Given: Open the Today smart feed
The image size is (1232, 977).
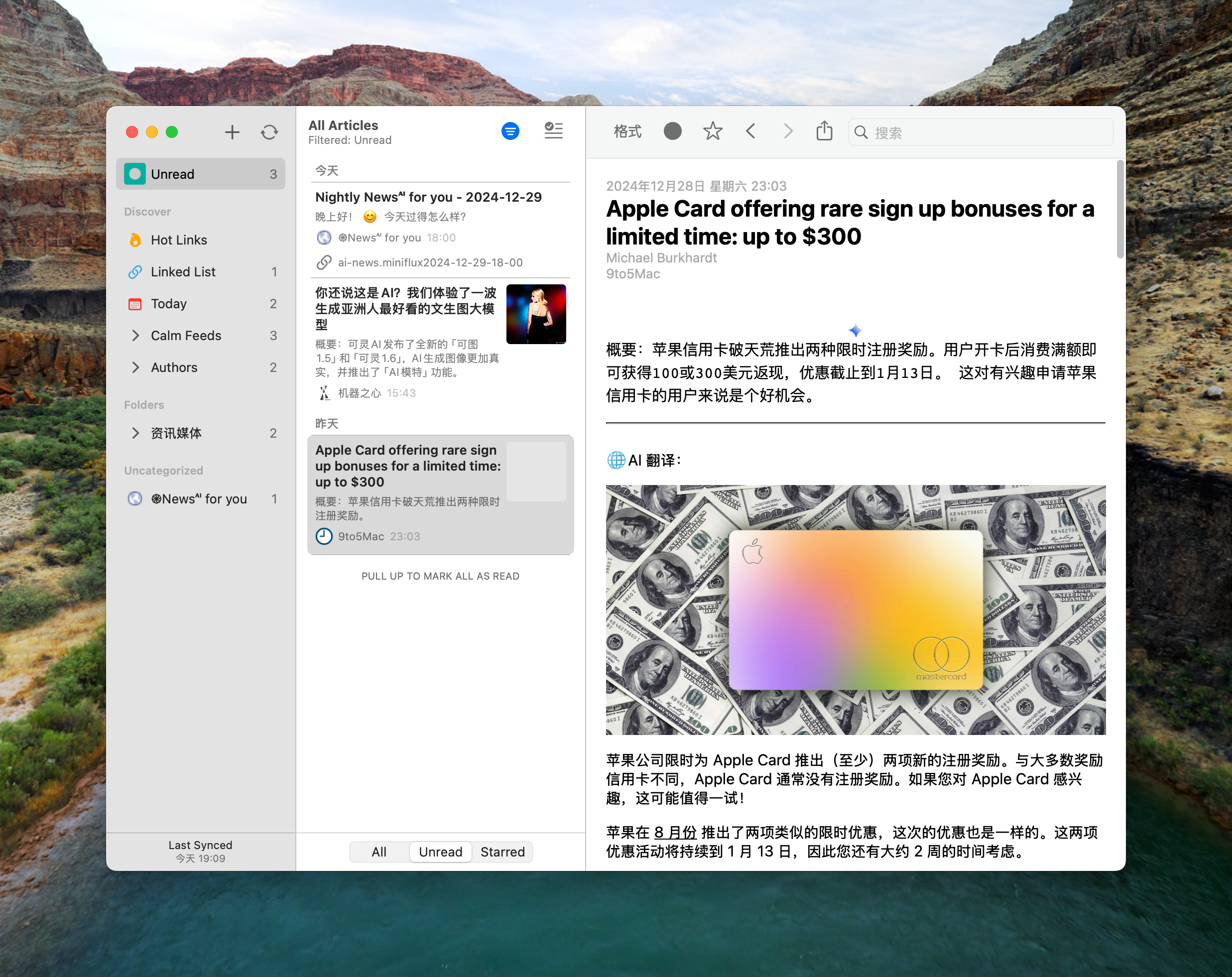Looking at the screenshot, I should [x=201, y=304].
